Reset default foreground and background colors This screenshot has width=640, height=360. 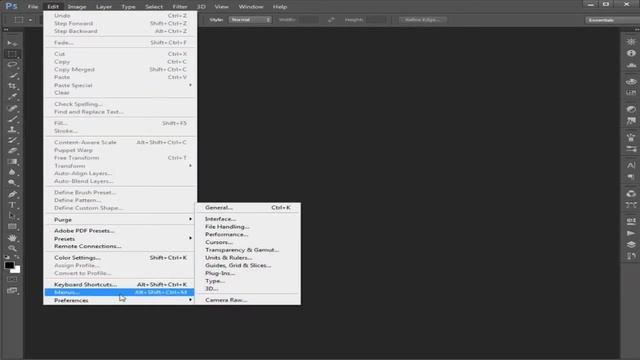(7, 257)
